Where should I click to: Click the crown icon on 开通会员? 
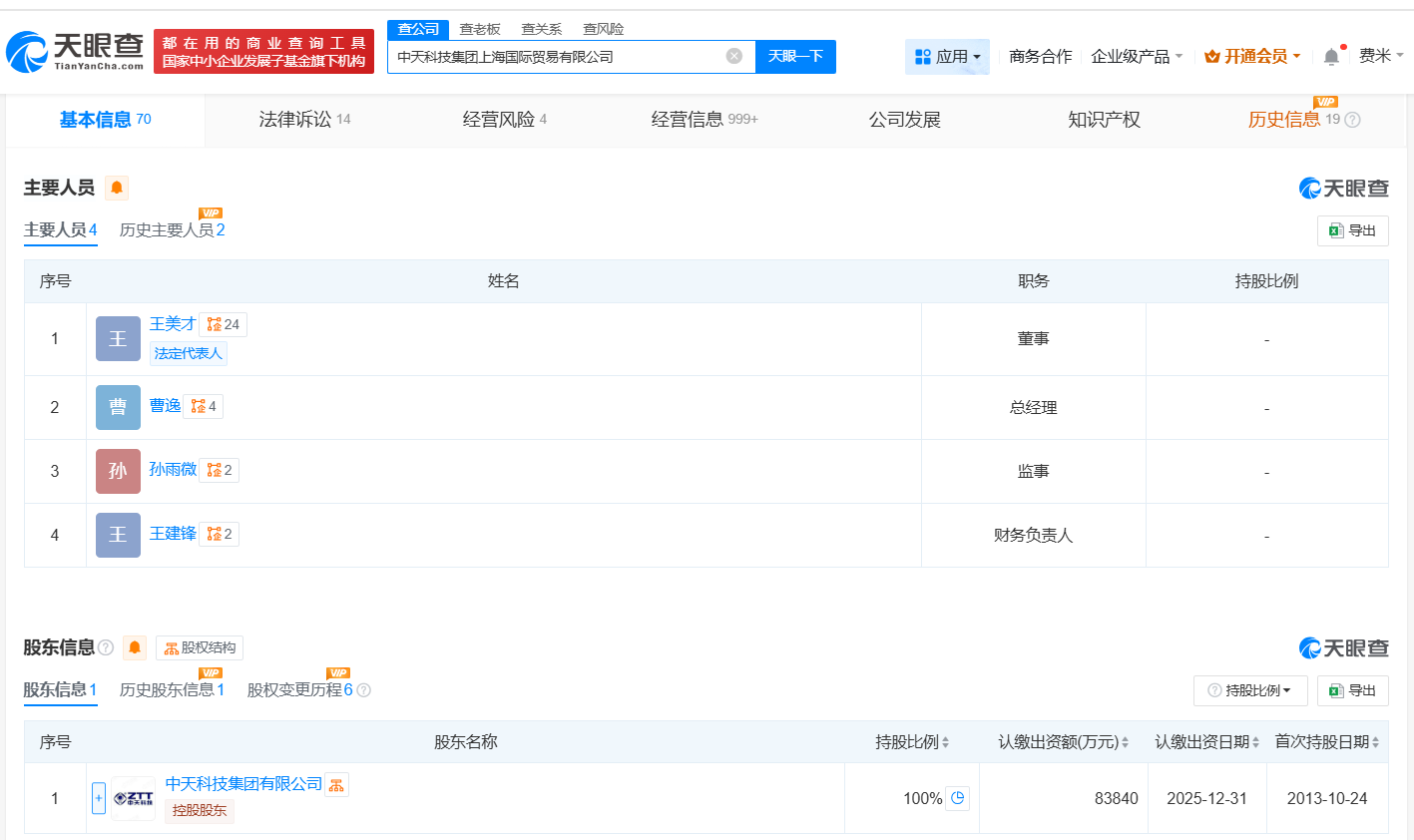1214,56
